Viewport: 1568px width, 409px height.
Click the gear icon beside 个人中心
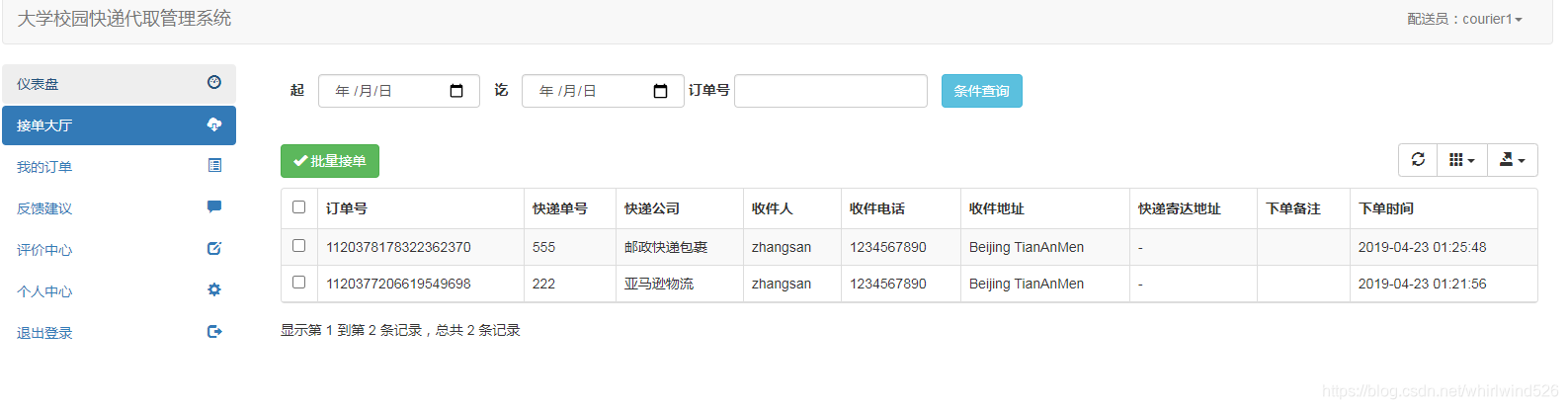click(214, 289)
